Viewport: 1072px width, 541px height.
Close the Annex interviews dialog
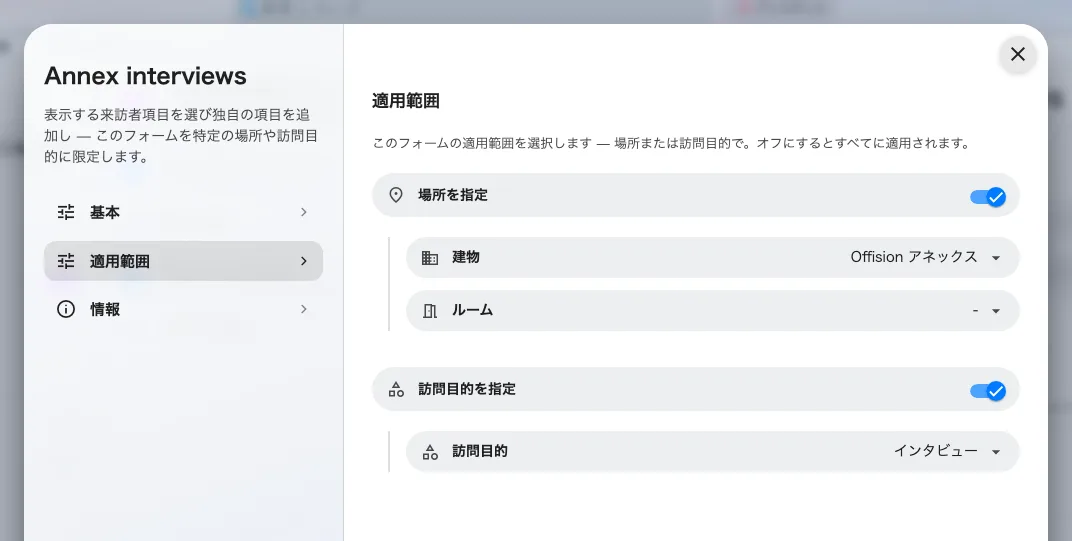point(1017,54)
